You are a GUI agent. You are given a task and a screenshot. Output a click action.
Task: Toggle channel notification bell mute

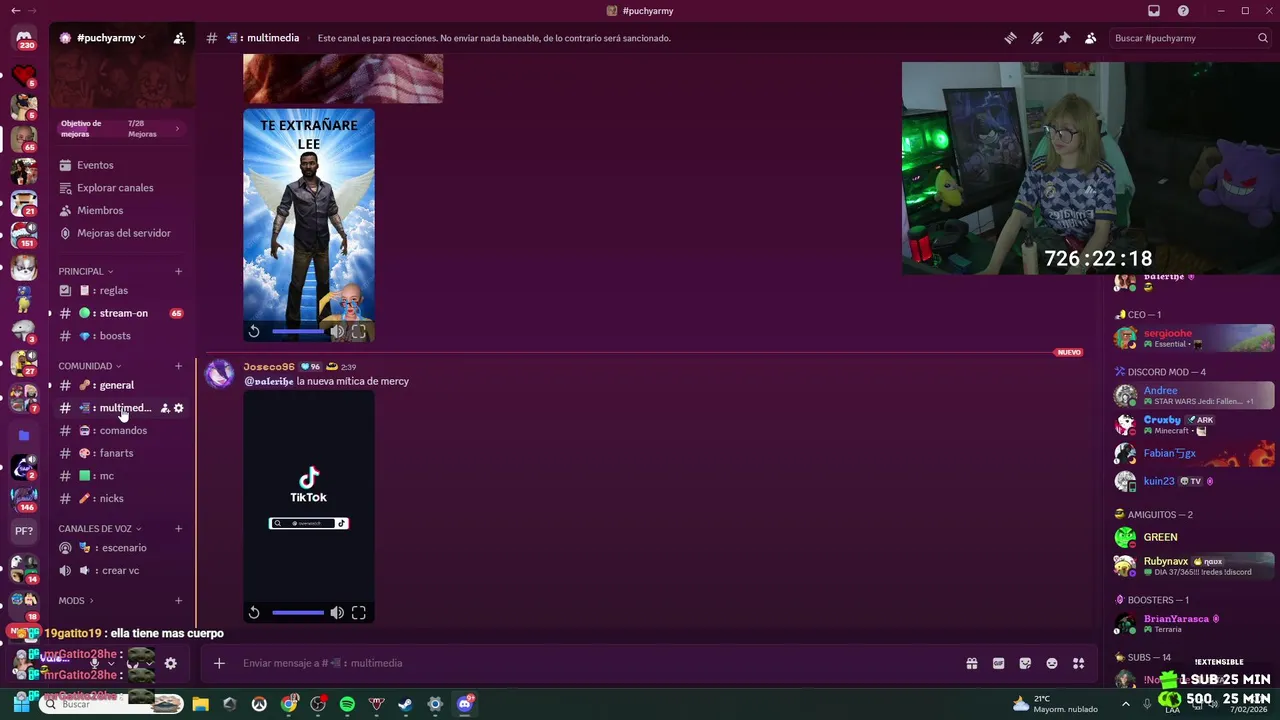click(1037, 38)
